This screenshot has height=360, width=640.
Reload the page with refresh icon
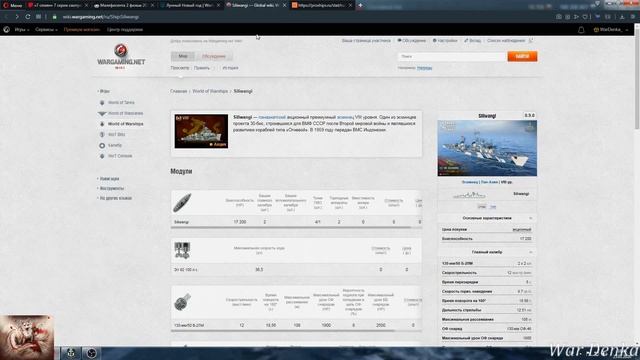[28, 17]
